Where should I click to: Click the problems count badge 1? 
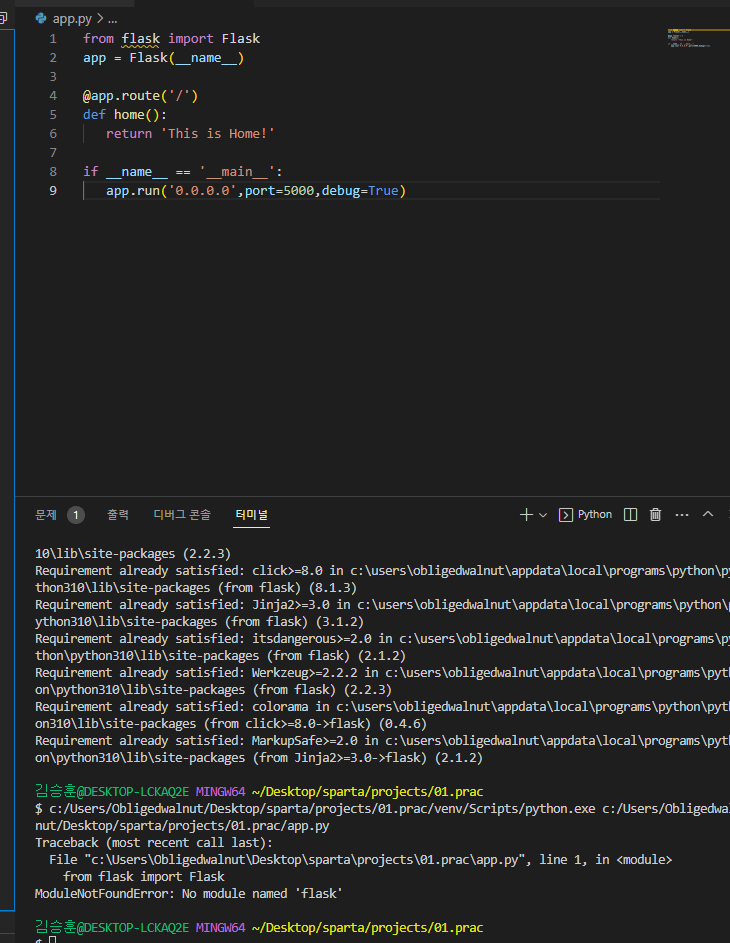click(x=76, y=515)
